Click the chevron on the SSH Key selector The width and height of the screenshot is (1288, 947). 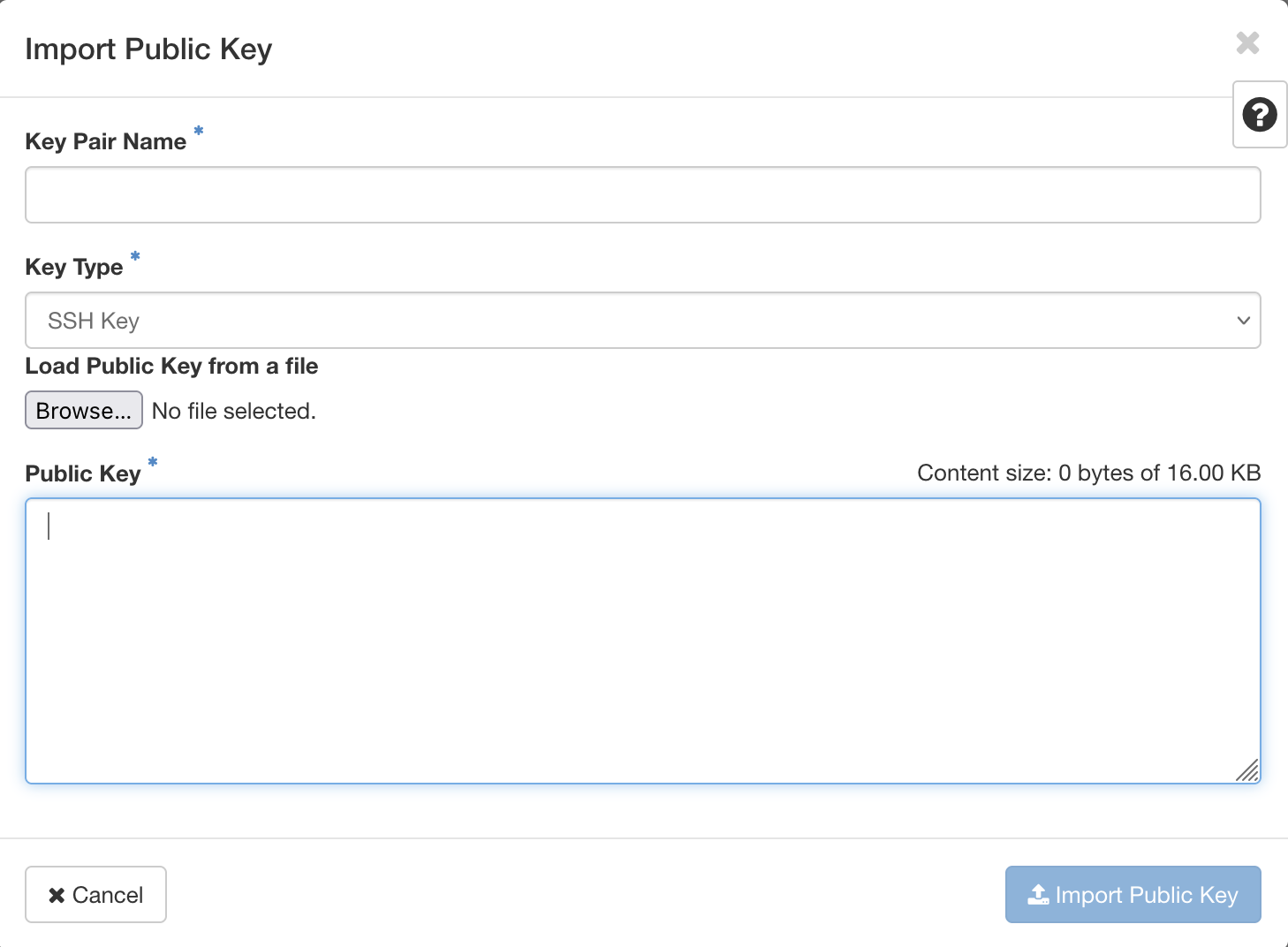[x=1242, y=320]
